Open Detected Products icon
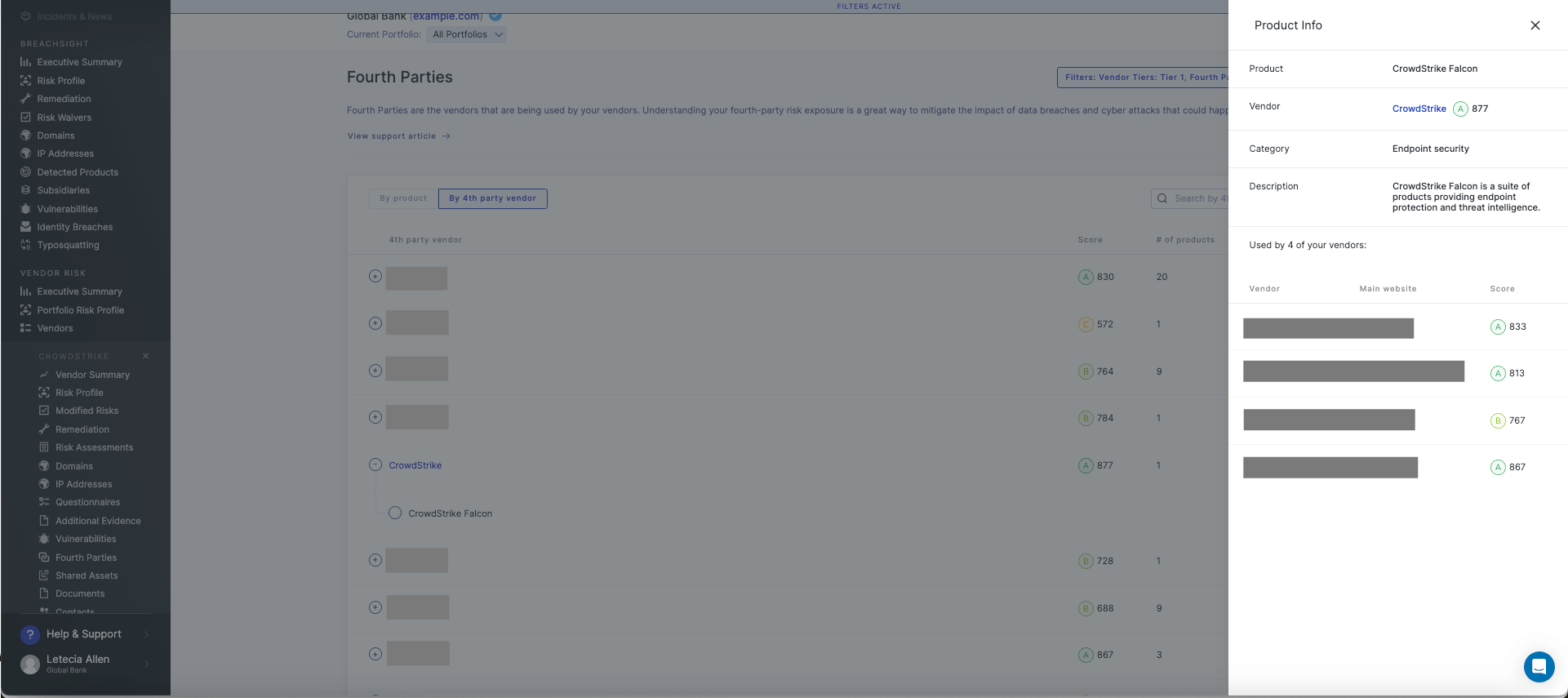The image size is (1568, 698). [x=25, y=172]
